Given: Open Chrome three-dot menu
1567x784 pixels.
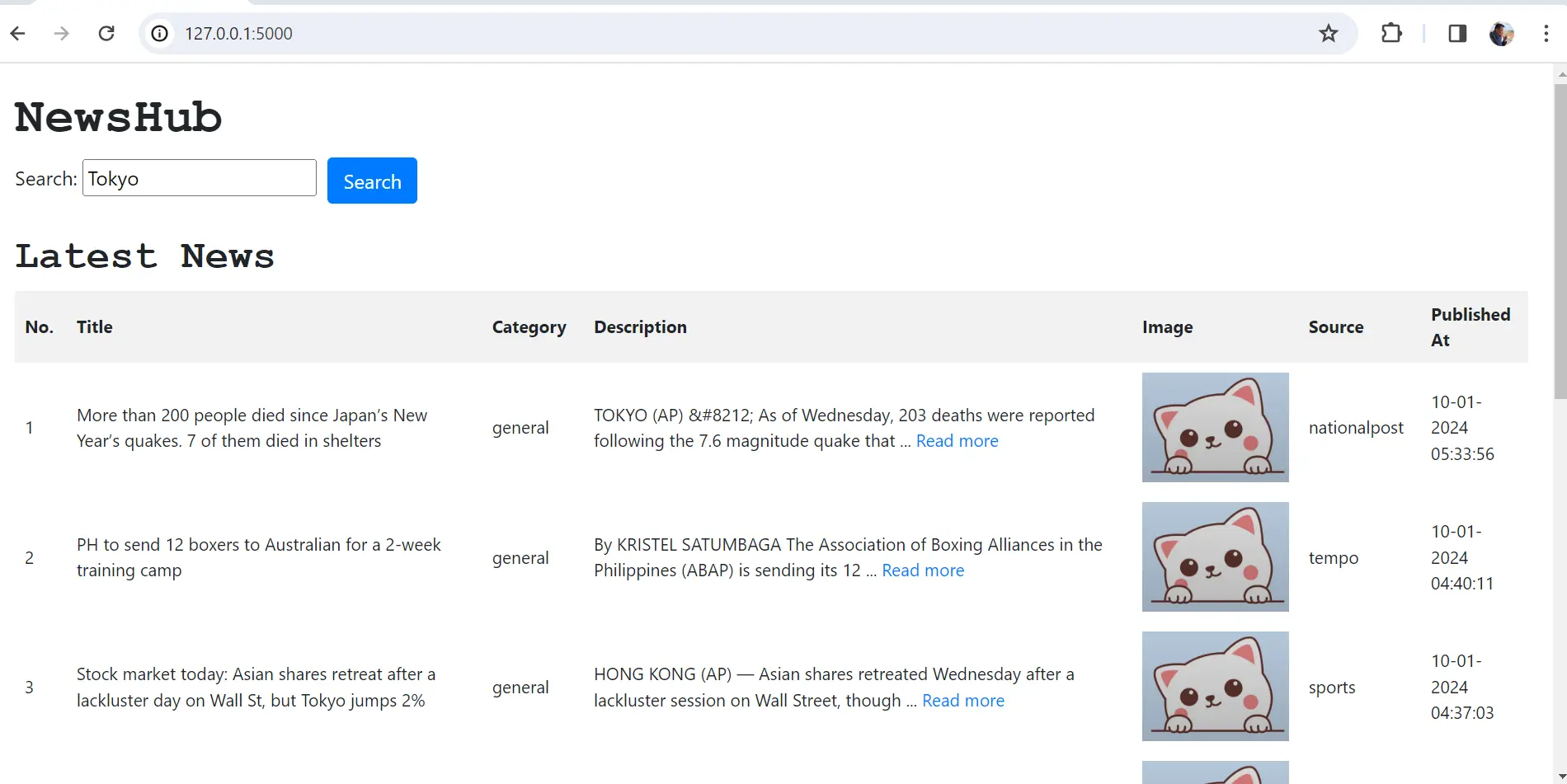Looking at the screenshot, I should pos(1546,34).
